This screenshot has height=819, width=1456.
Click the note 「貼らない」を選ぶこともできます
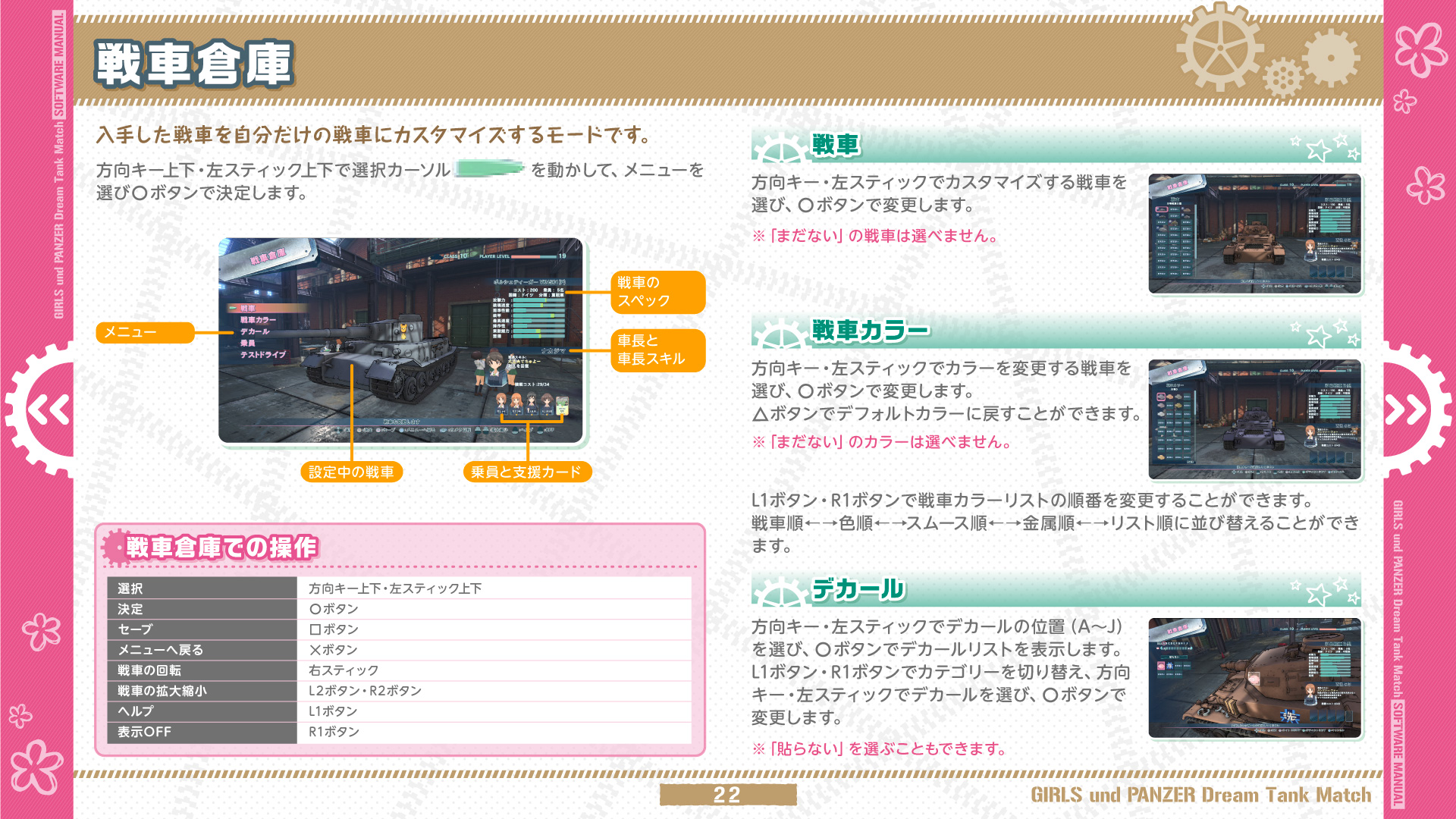pos(879,749)
